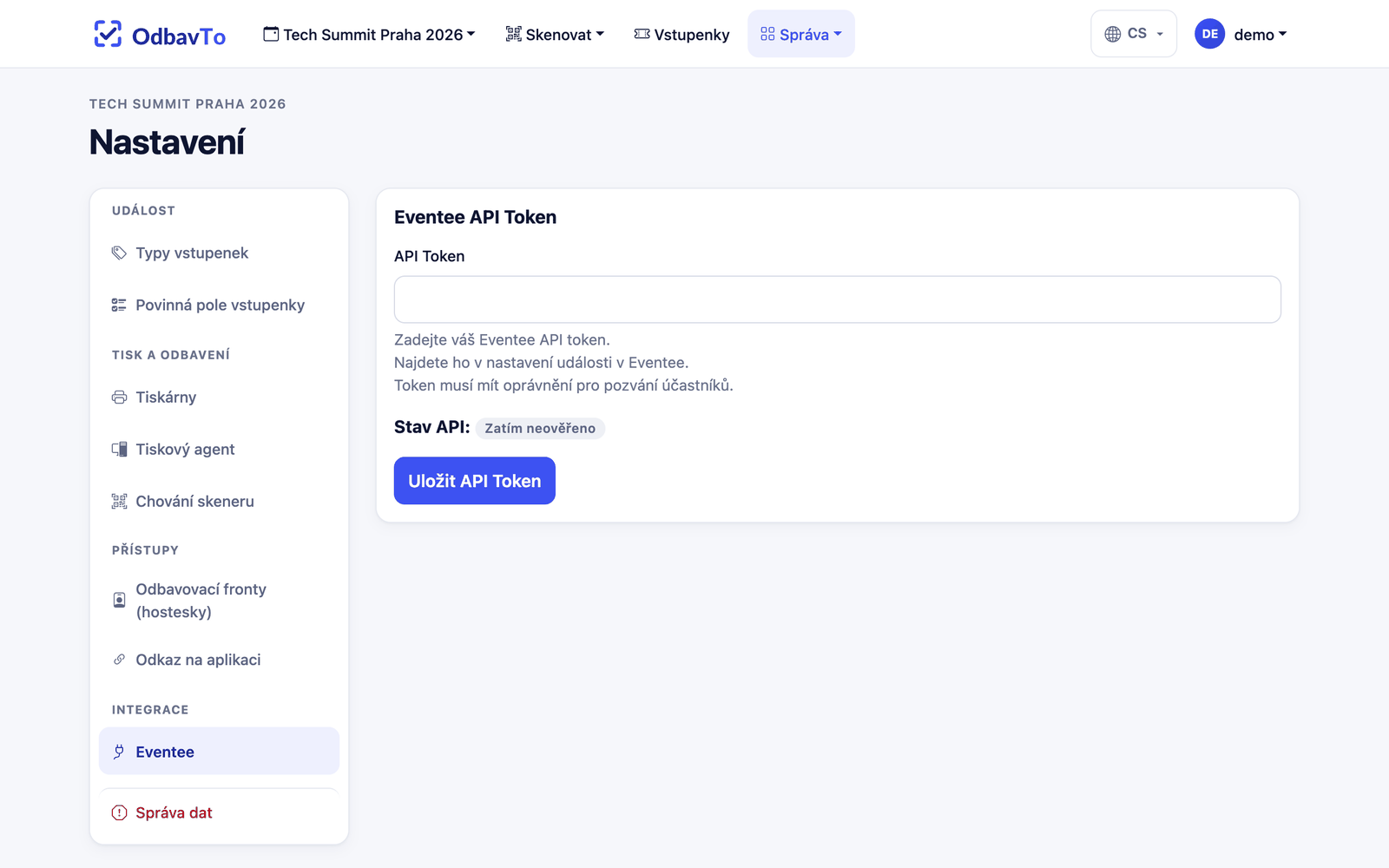Viewport: 1389px width, 868px height.
Task: Open the CS language selector
Action: coord(1134,34)
